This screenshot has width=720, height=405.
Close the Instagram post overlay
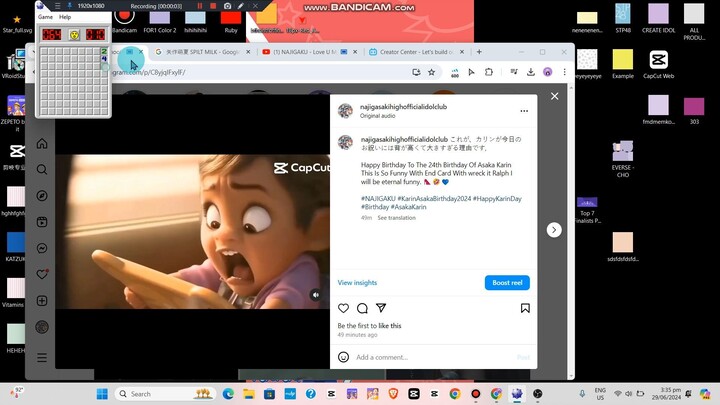555,96
